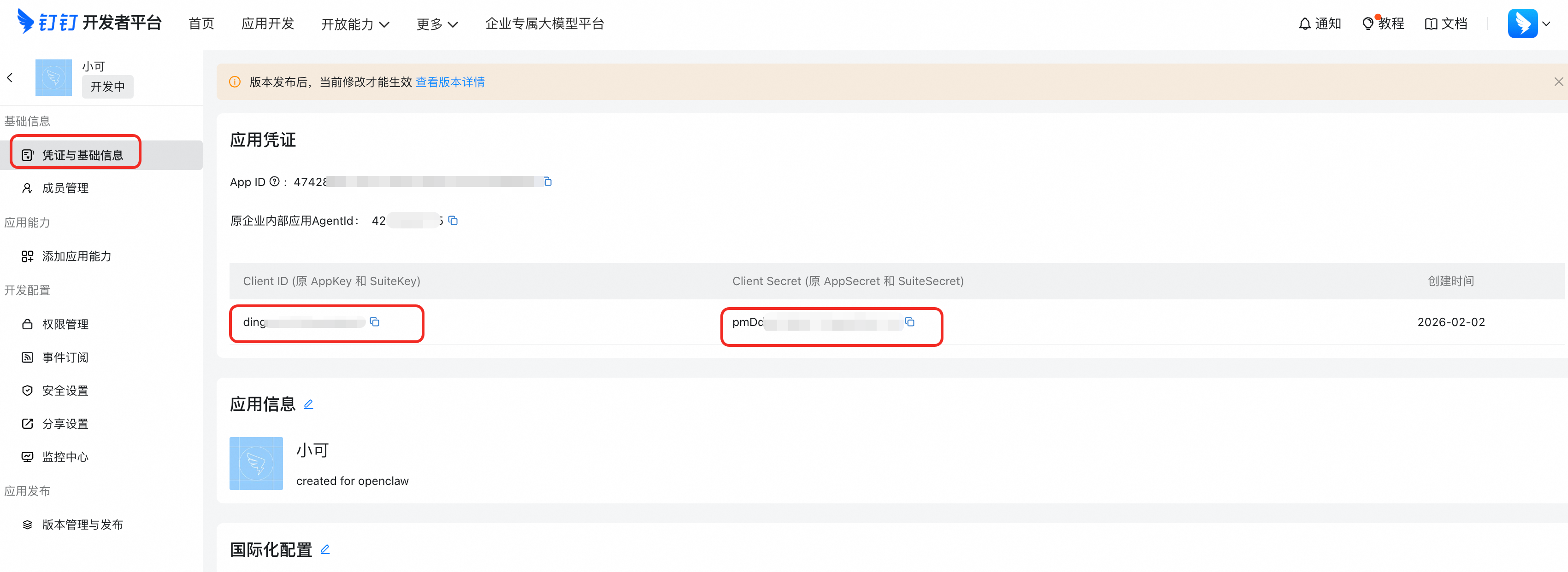Open 企业专属大模型平台 menu item
1568x572 pixels.
(x=544, y=24)
